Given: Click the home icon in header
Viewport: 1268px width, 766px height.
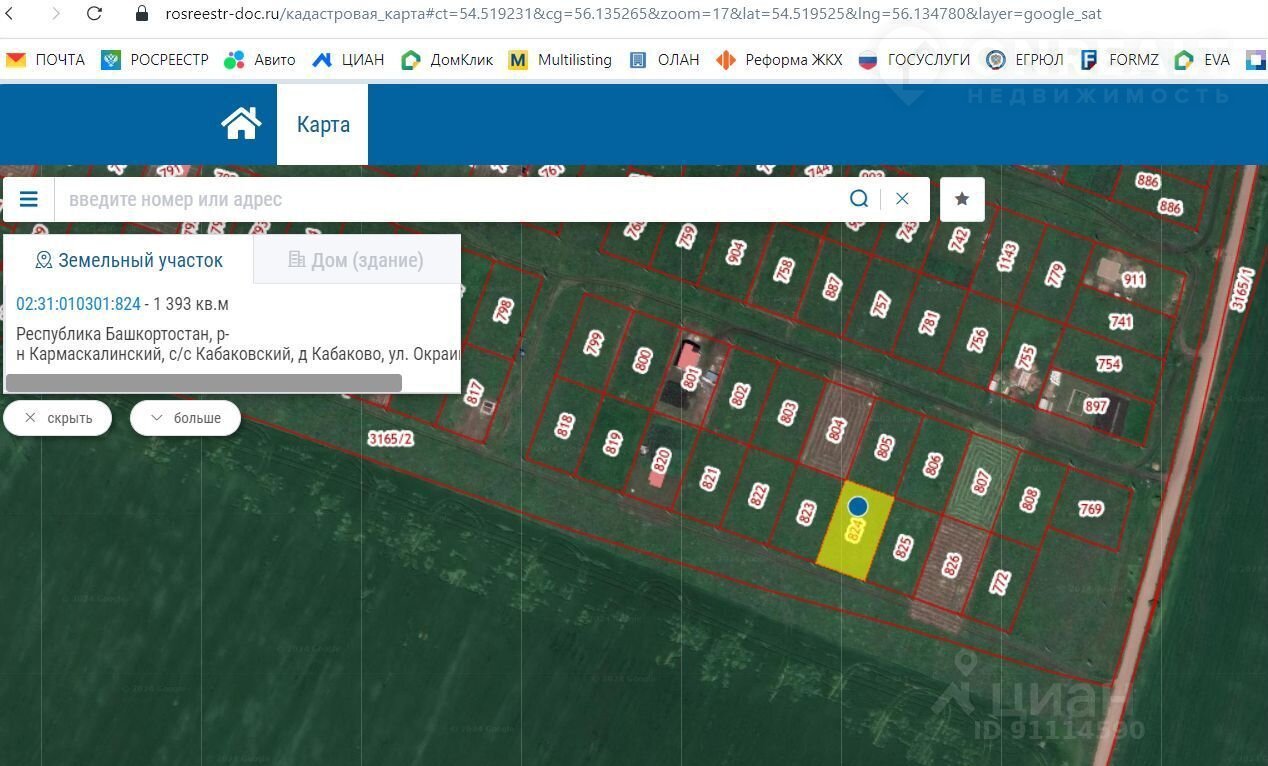Looking at the screenshot, I should coord(241,124).
